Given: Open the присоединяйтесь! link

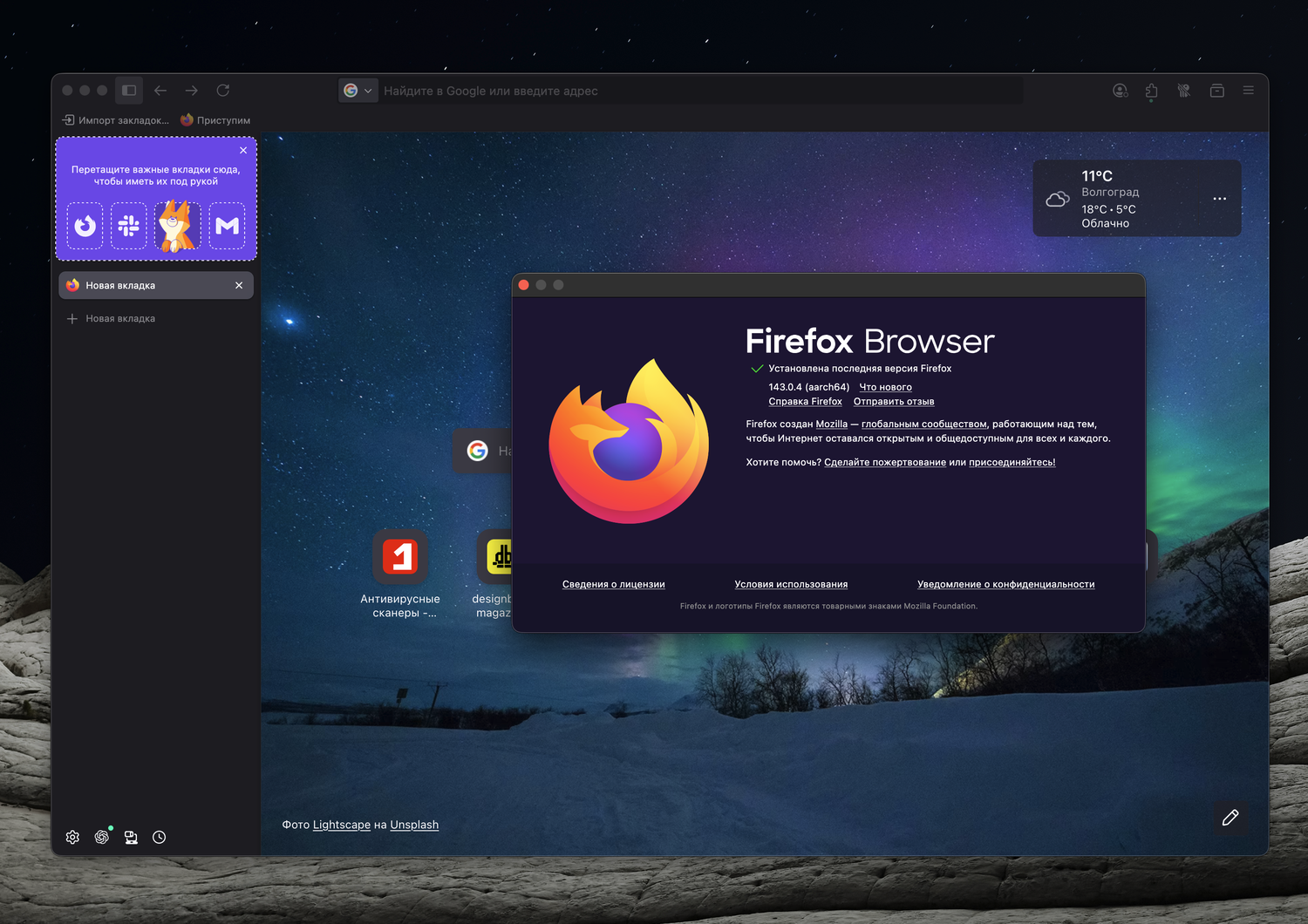Looking at the screenshot, I should coord(1012,463).
